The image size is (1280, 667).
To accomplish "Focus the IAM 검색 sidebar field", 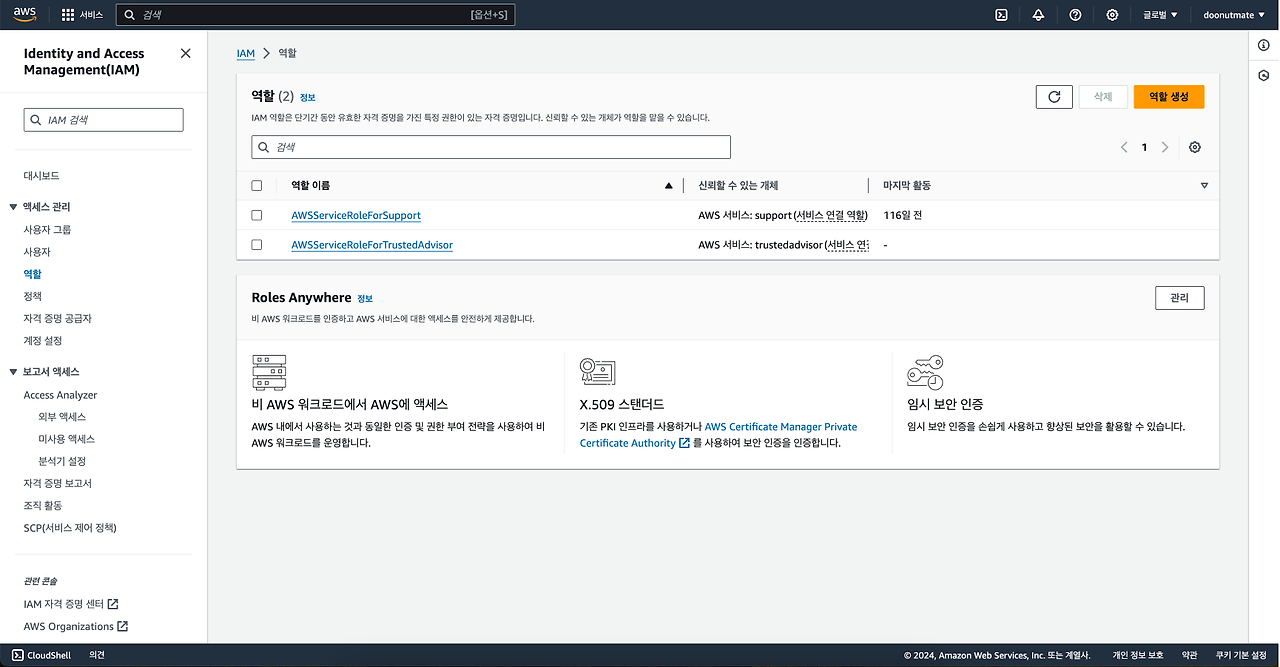I will (104, 120).
